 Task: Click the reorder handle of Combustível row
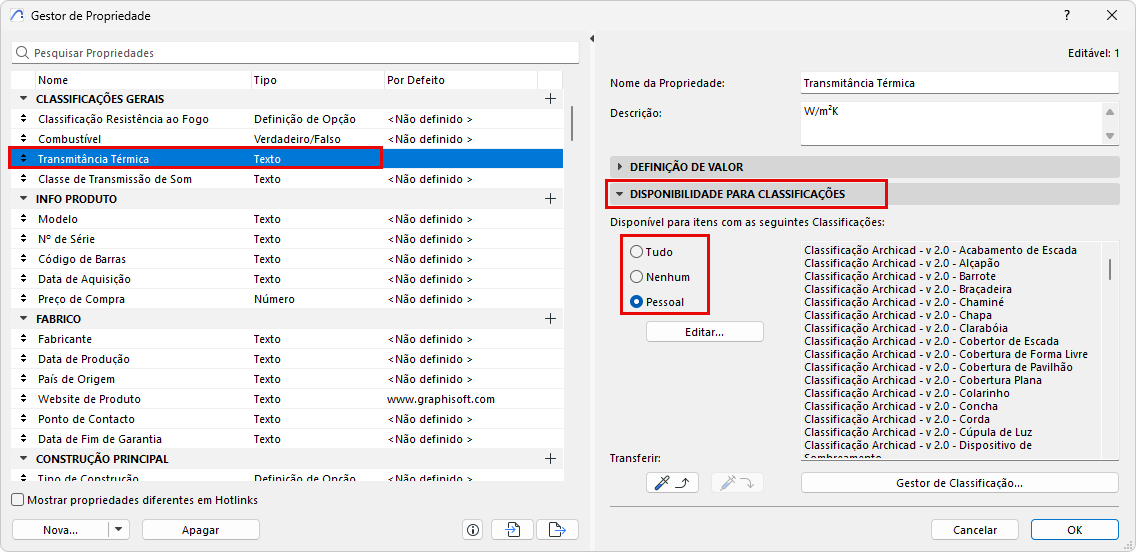coord(23,138)
